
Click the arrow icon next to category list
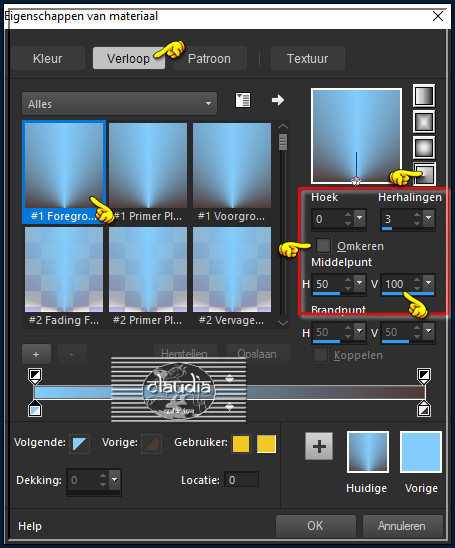click(278, 100)
